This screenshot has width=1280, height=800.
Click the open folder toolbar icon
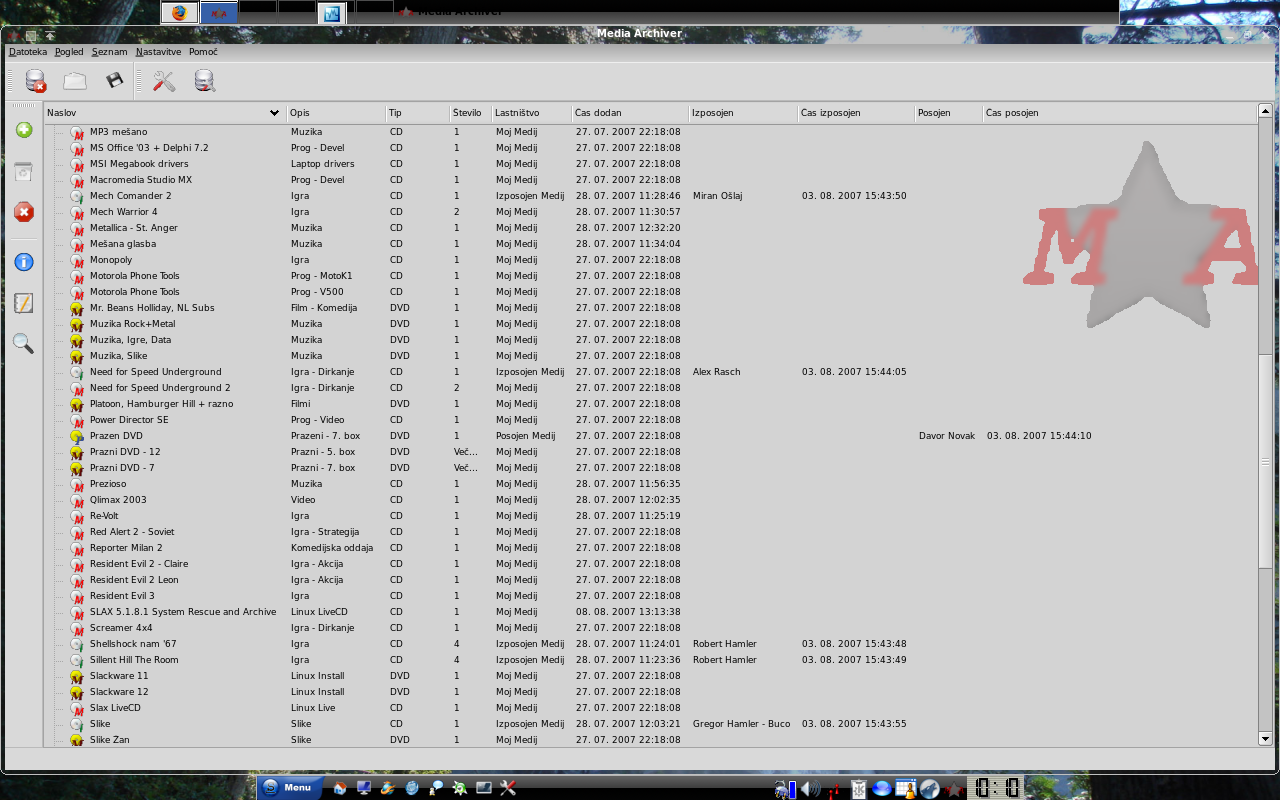[75, 81]
